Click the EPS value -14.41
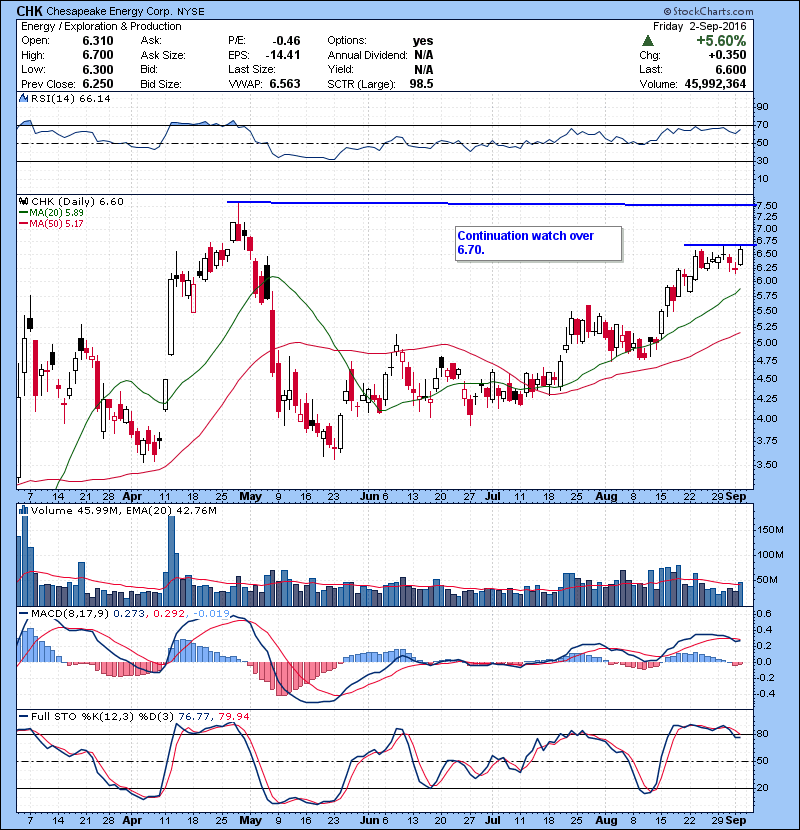800x830 pixels. coord(283,55)
